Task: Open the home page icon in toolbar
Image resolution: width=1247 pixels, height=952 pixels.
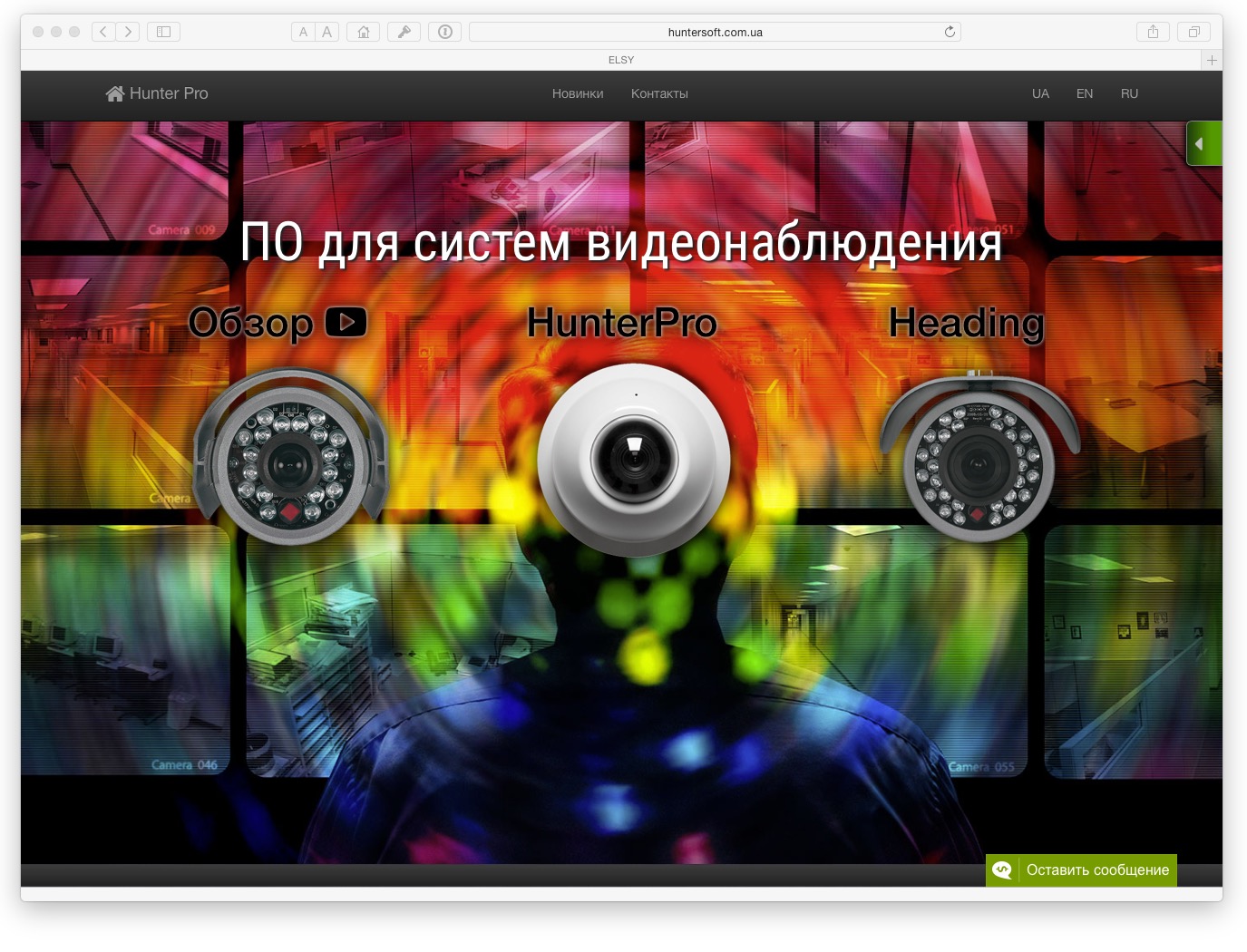Action: (364, 32)
